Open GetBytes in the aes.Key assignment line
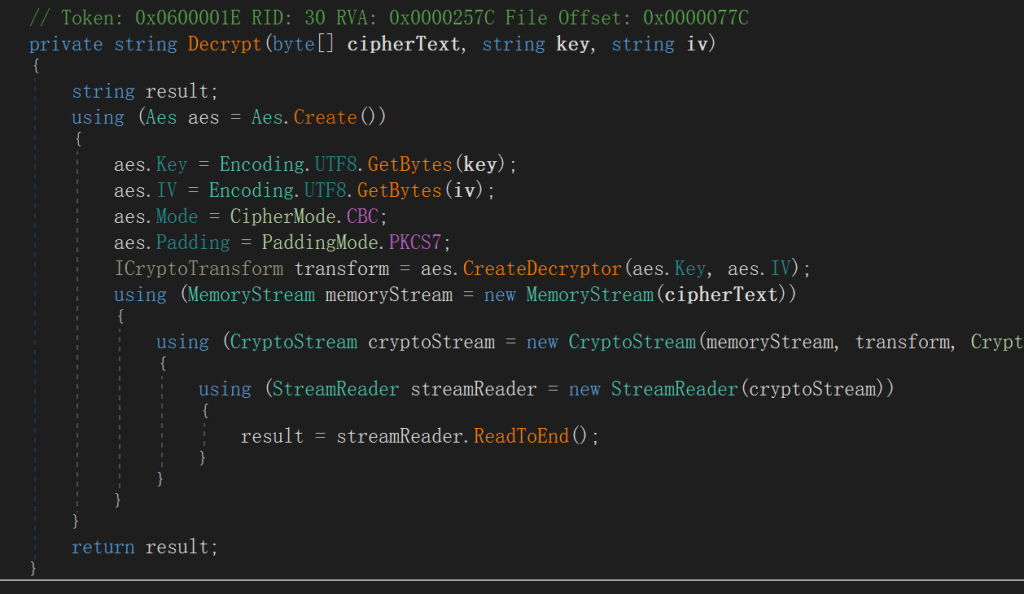This screenshot has height=594, width=1024. (x=410, y=164)
